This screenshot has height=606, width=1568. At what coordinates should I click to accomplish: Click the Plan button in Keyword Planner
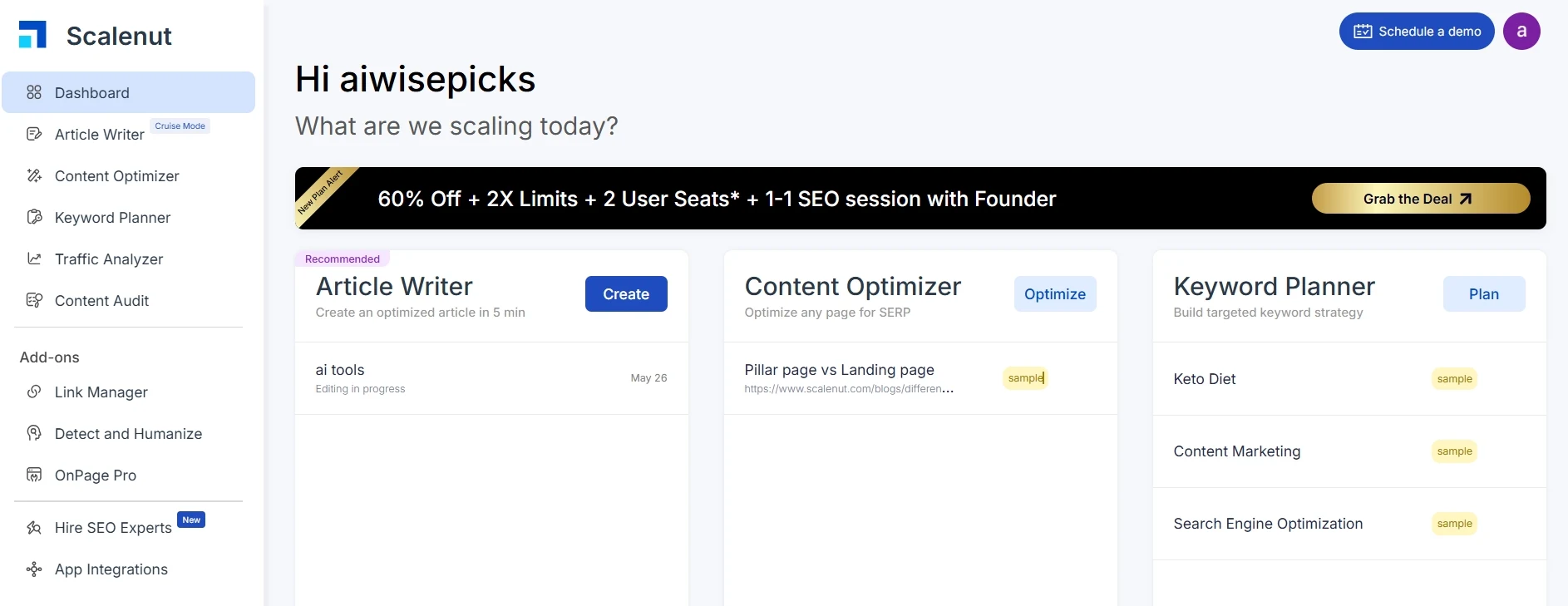[x=1484, y=294]
